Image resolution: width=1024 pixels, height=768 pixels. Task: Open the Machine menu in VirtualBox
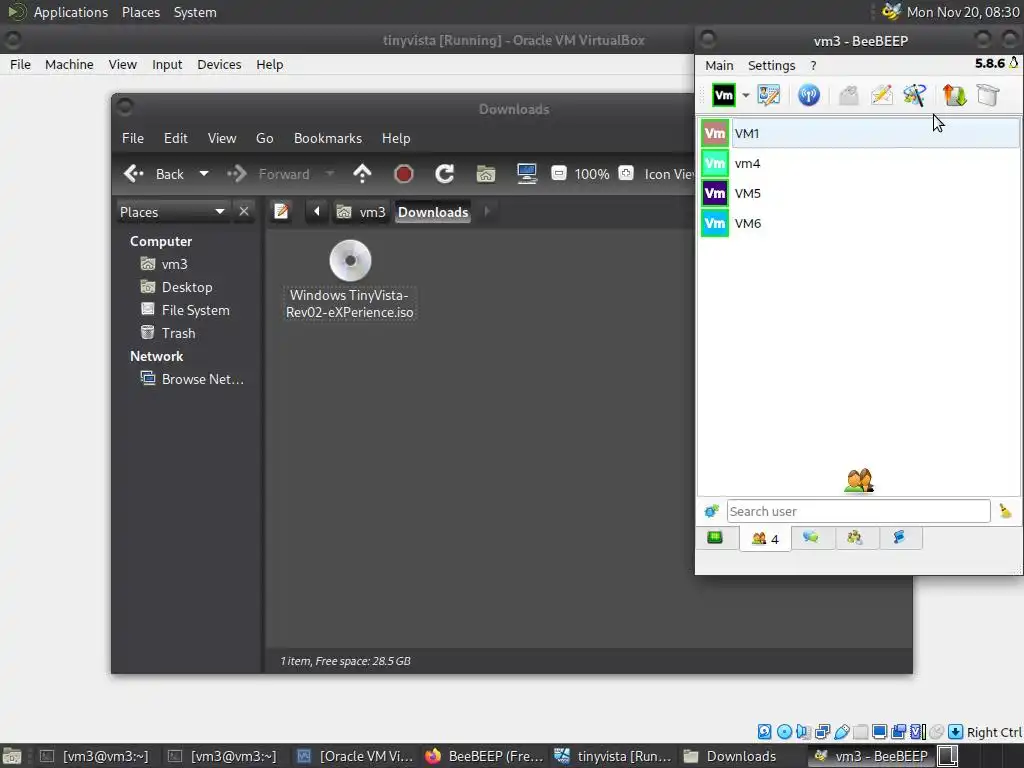pyautogui.click(x=69, y=65)
